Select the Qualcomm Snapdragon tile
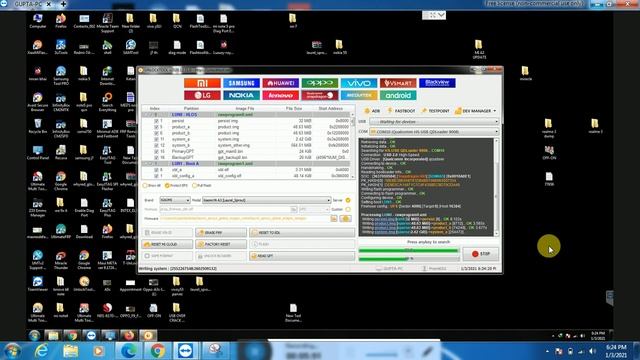Screen dimensions: 640x360 (x=320, y=96)
